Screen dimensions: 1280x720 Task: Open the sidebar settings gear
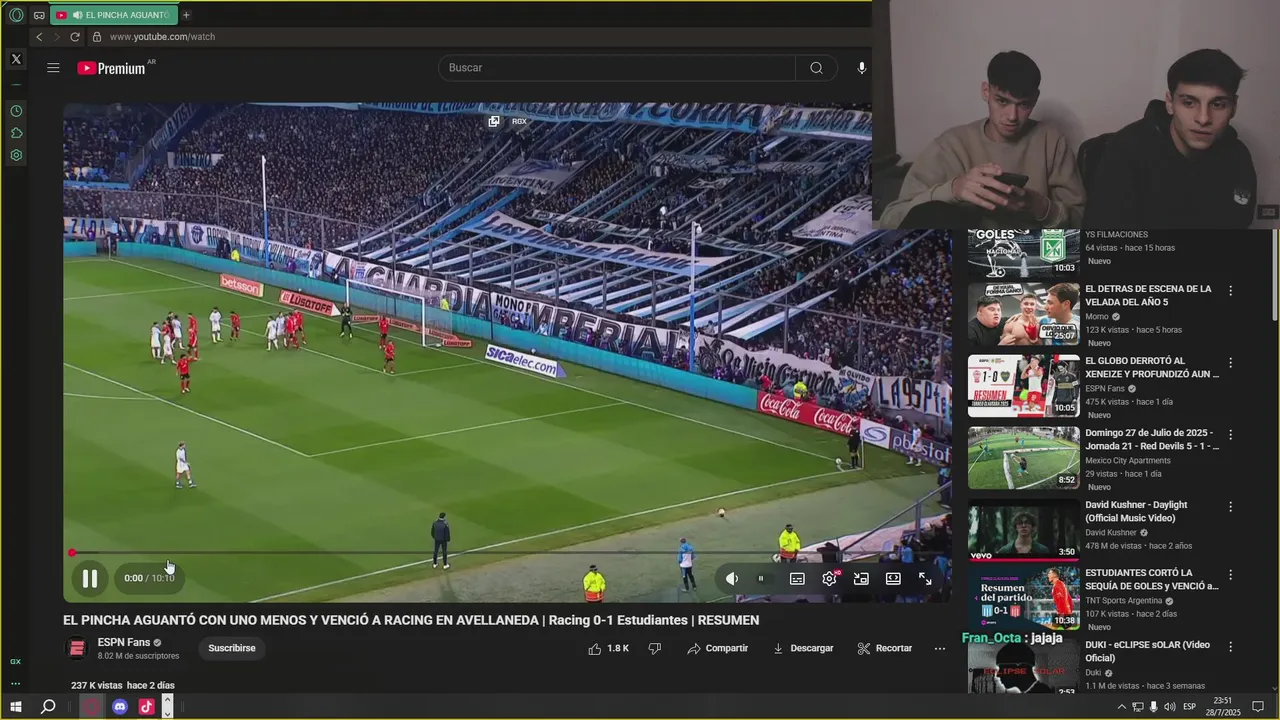(16, 155)
